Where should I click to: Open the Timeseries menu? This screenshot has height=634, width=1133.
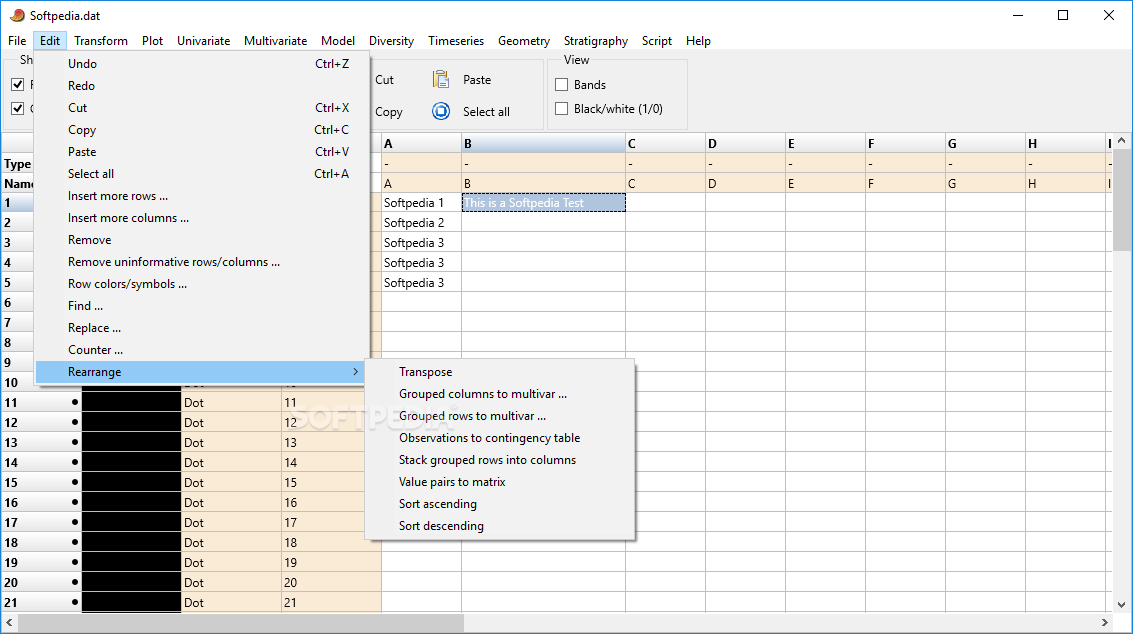pos(456,40)
